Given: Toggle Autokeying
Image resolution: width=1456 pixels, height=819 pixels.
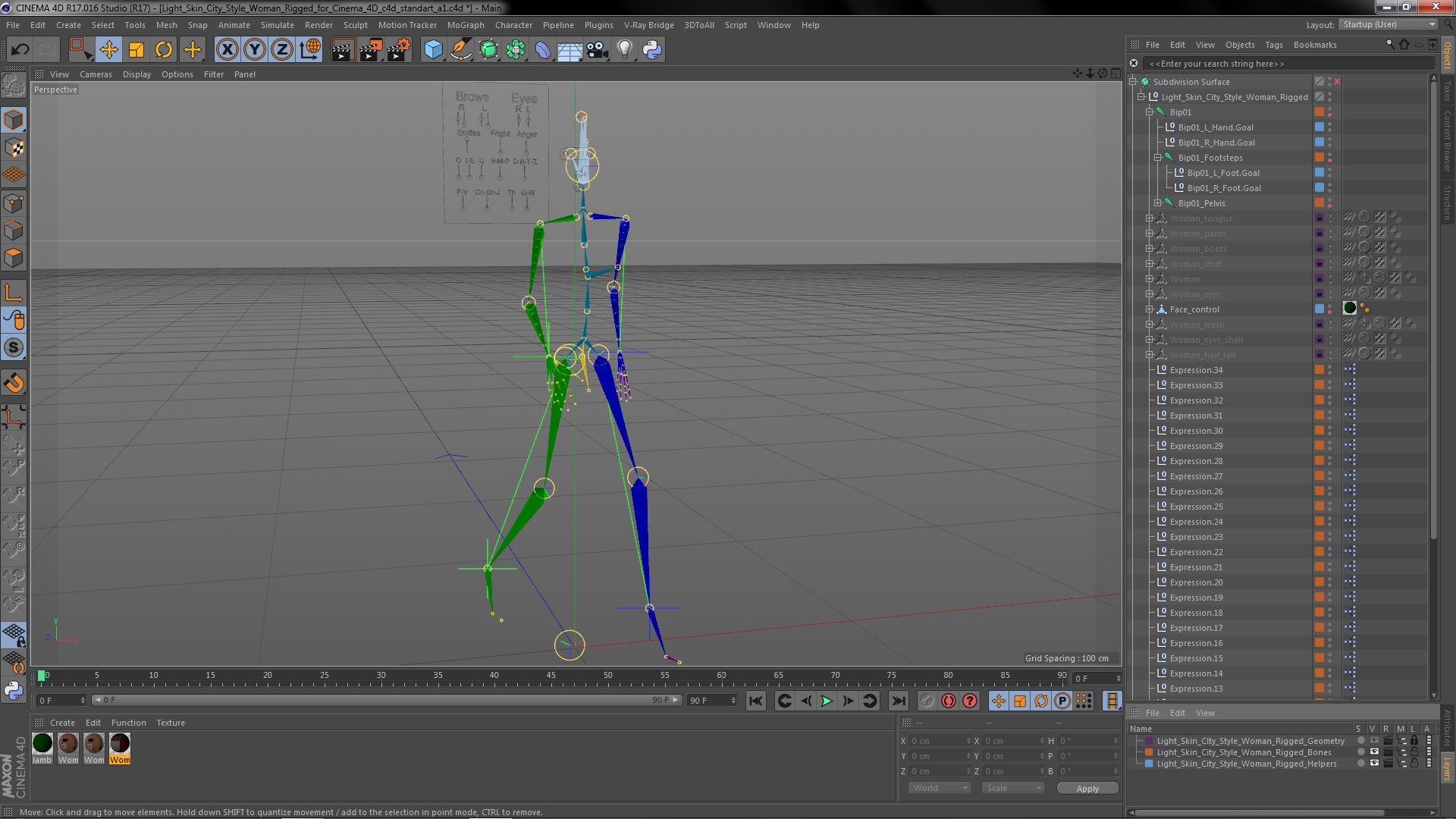Looking at the screenshot, I should click(x=948, y=701).
